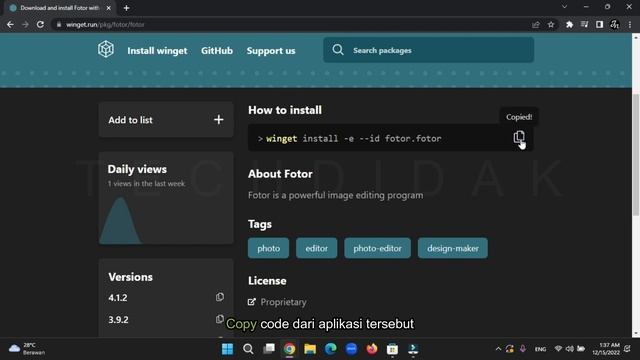The width and height of the screenshot is (640, 360).
Task: Focus the Search packages field
Action: pyautogui.click(x=429, y=50)
